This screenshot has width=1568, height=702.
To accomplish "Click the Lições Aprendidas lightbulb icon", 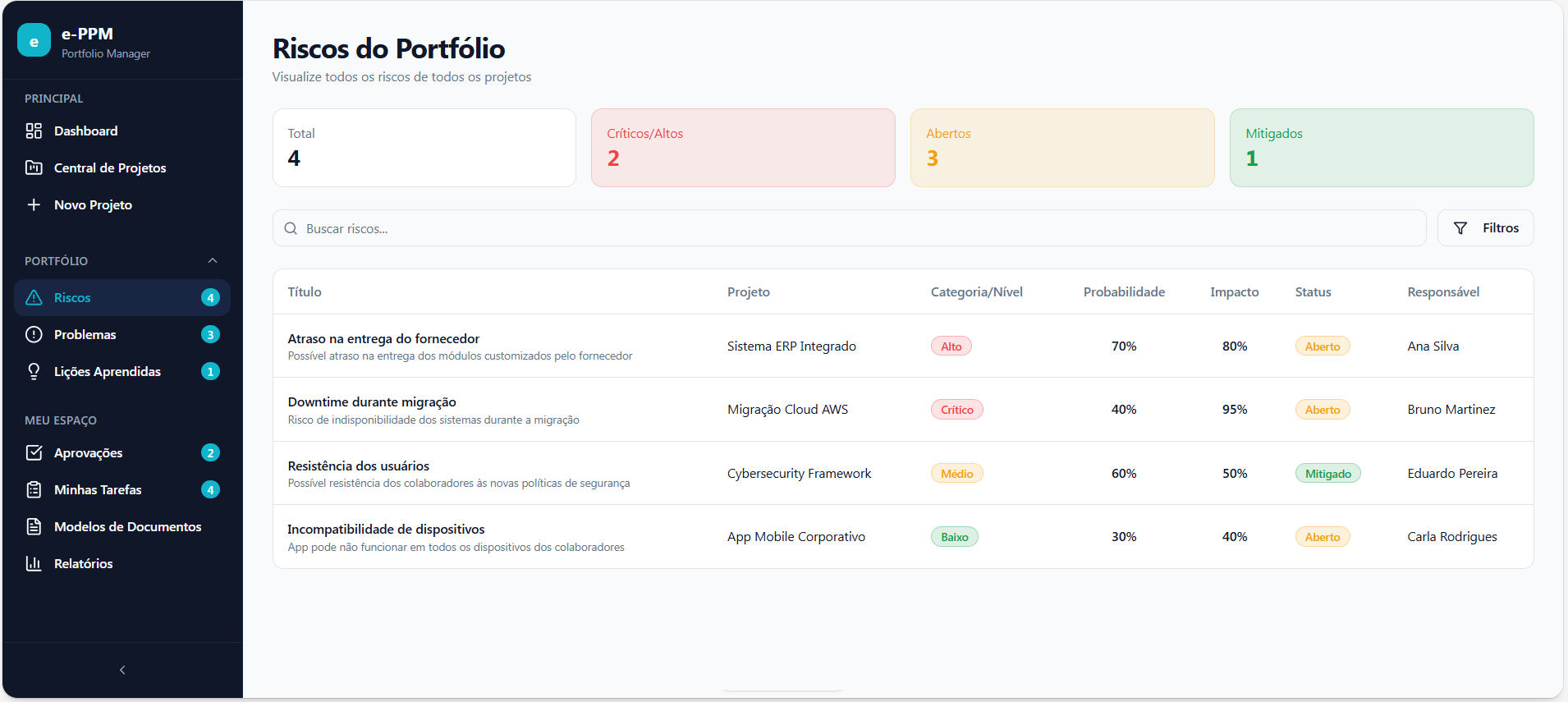I will 34,371.
